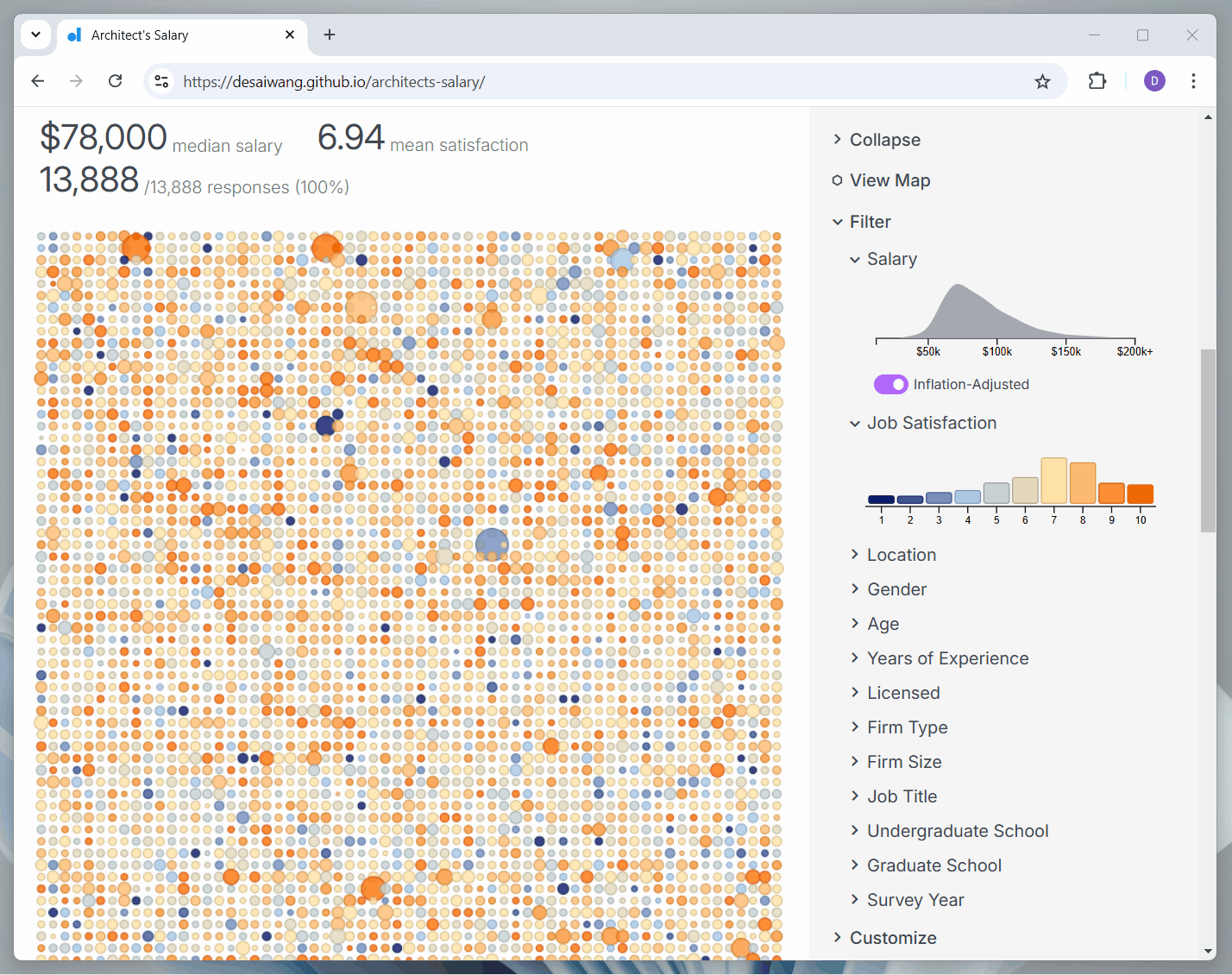Viewport: 1232px width, 975px height.
Task: Expand the Gender filter
Action: (889, 589)
